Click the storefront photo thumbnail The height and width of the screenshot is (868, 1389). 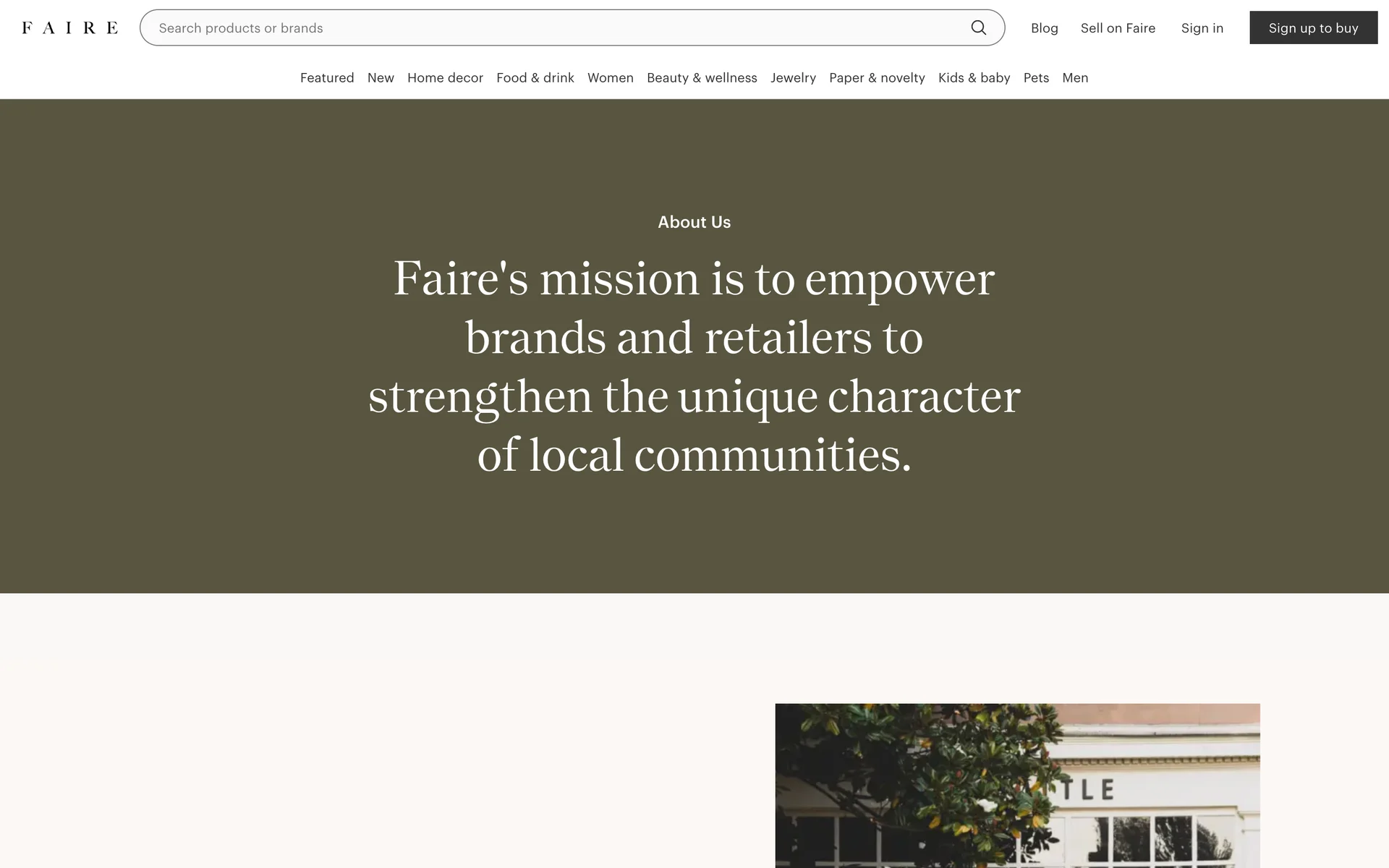[1017, 786]
